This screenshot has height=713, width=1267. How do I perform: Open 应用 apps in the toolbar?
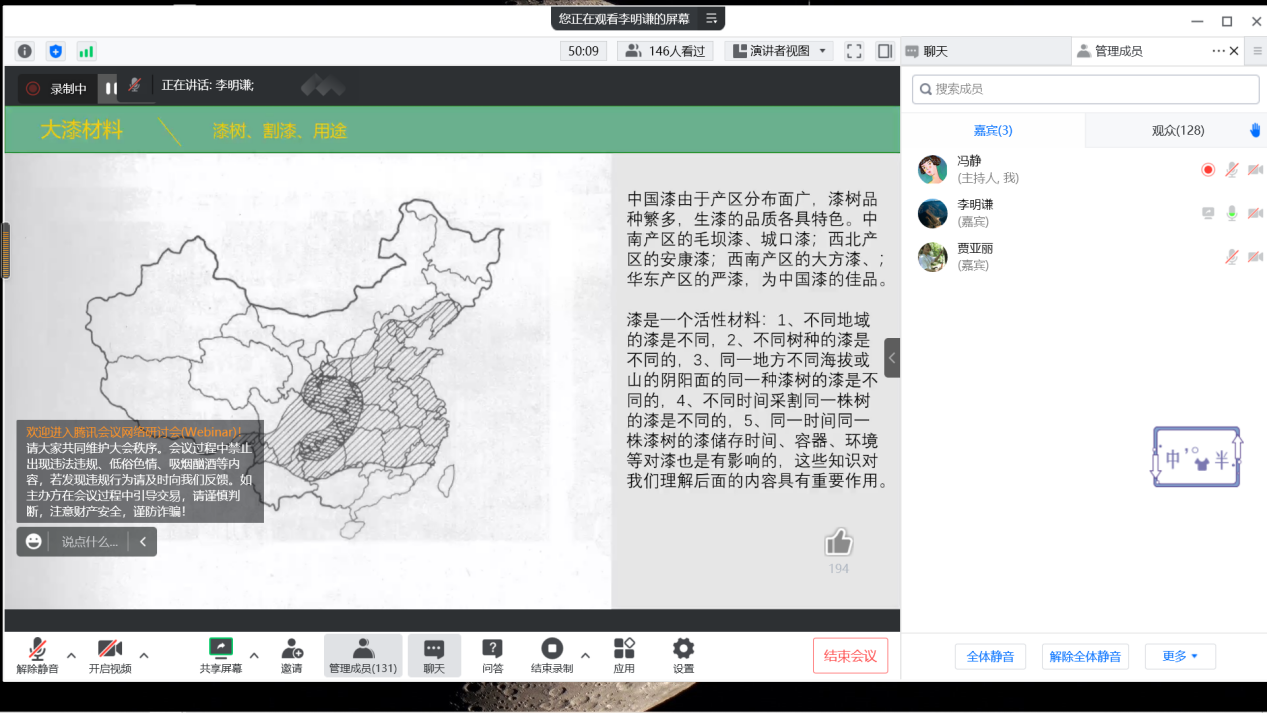coord(624,656)
